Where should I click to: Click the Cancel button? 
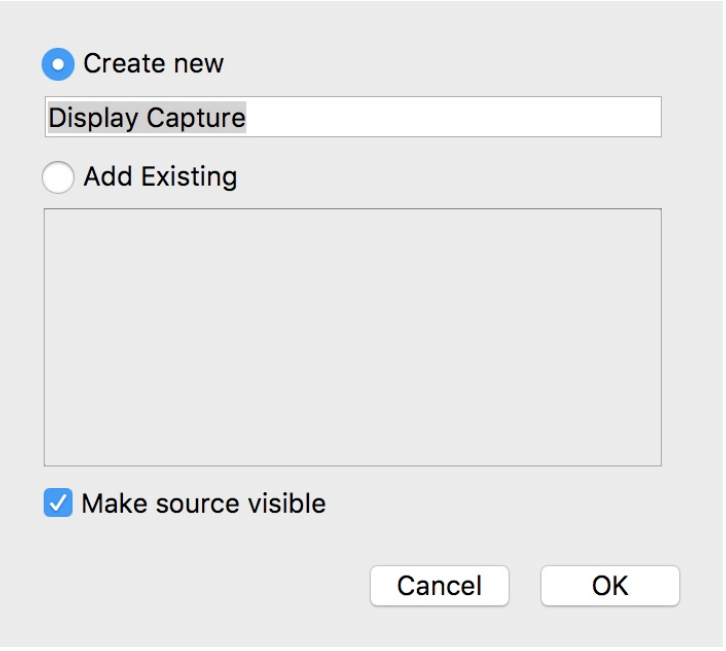pyautogui.click(x=439, y=586)
